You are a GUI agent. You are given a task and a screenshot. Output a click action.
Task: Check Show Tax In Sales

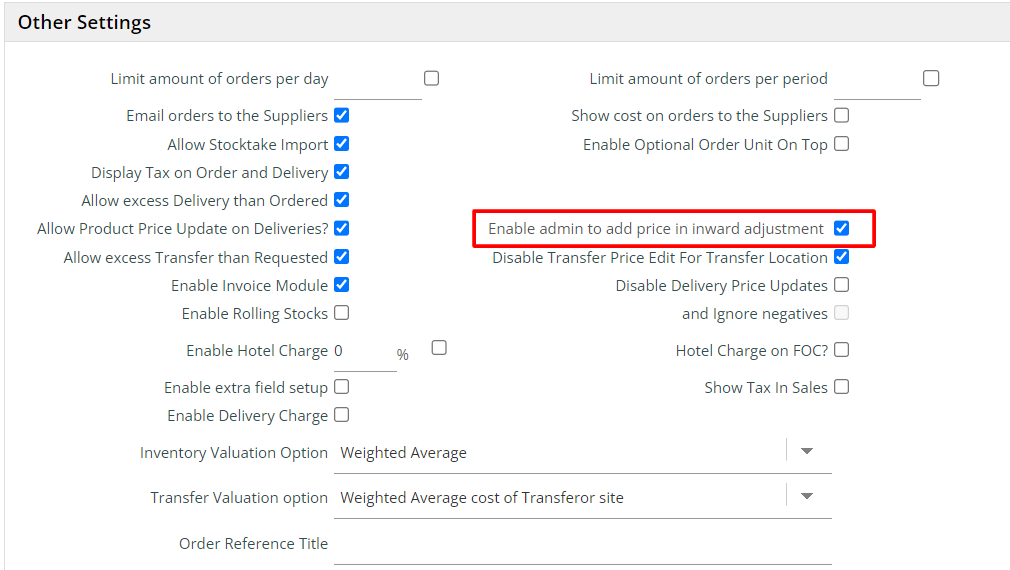pyautogui.click(x=842, y=387)
